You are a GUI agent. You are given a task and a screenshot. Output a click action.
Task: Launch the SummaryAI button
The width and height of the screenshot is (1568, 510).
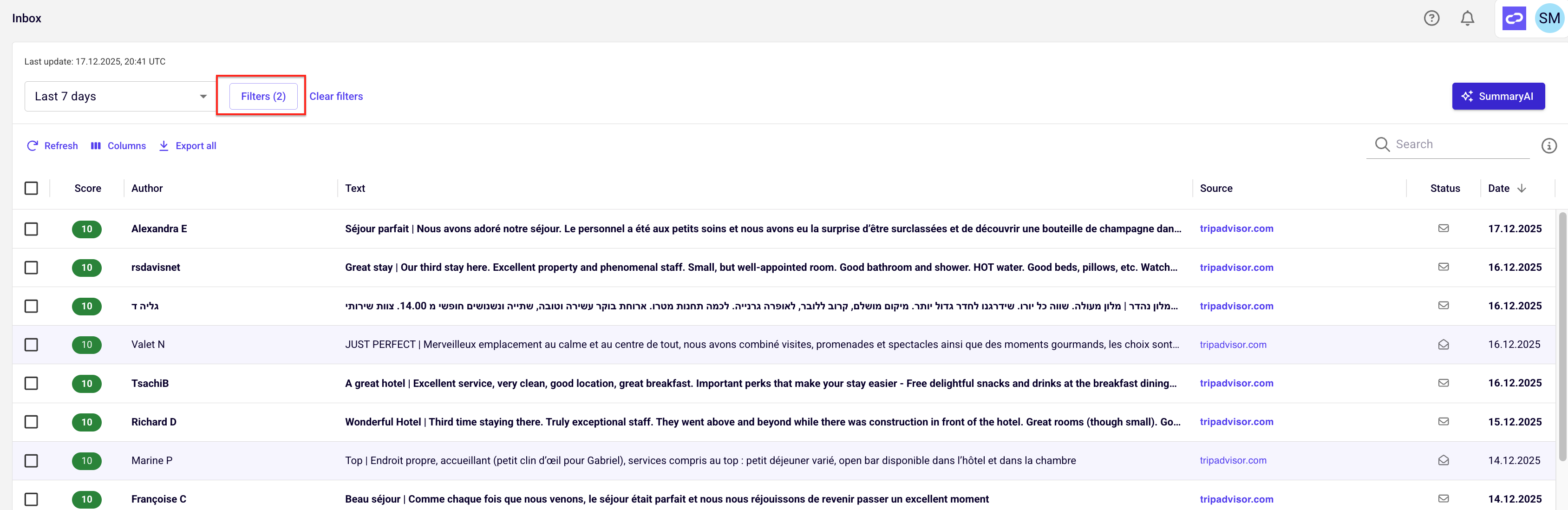(x=1498, y=96)
